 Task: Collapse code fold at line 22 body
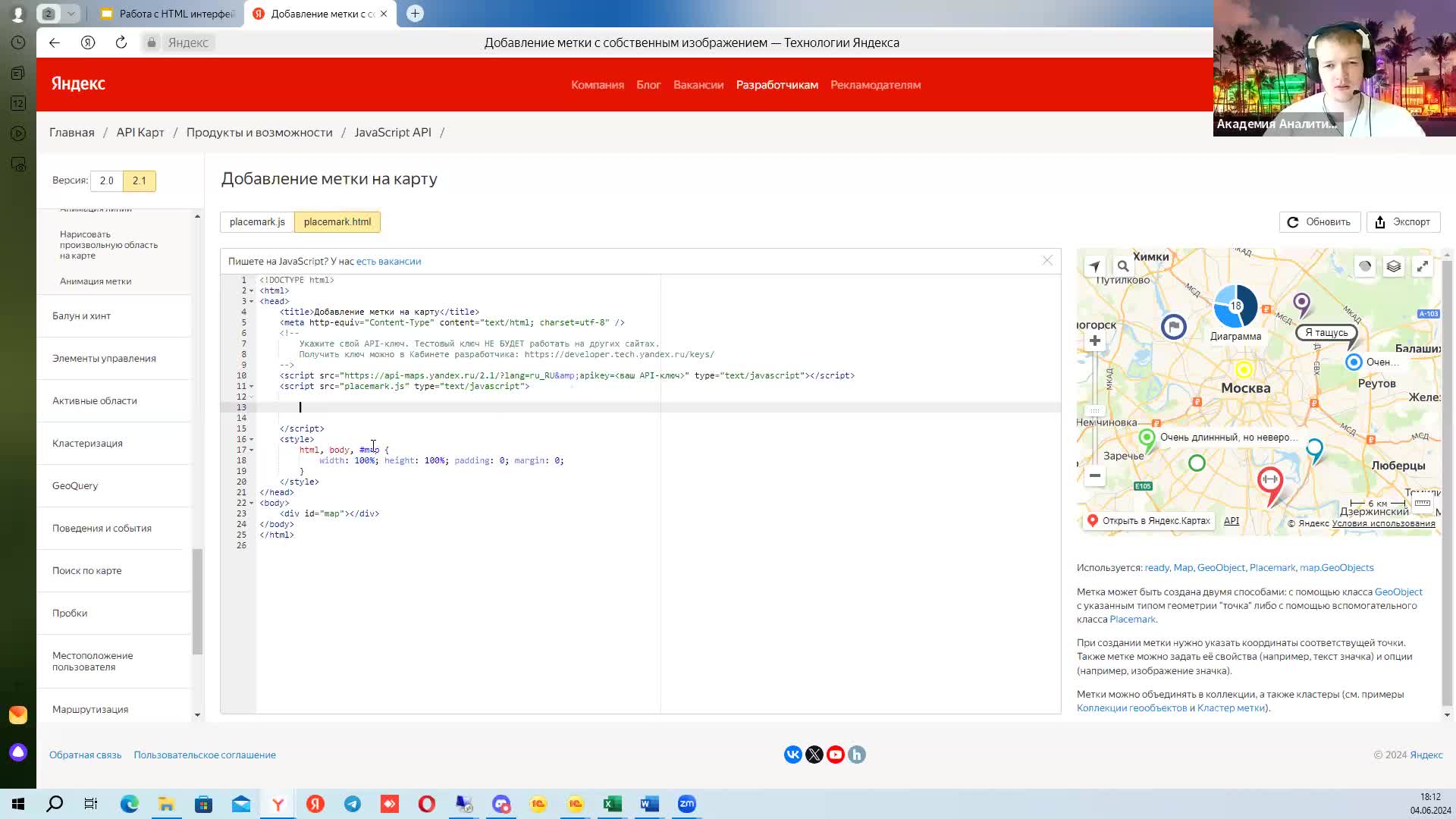tap(252, 504)
